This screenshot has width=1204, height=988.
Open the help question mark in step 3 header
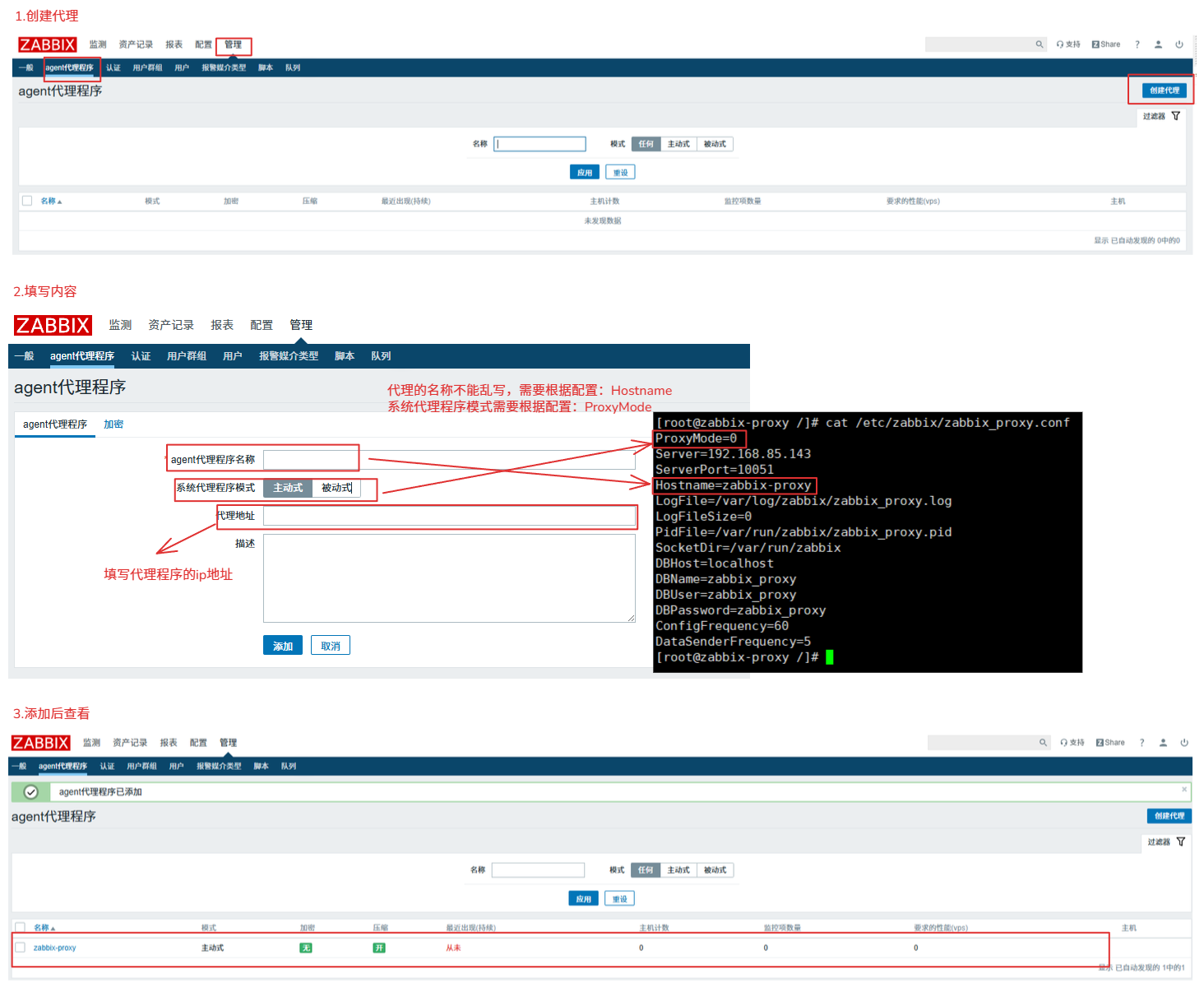pos(1141,742)
